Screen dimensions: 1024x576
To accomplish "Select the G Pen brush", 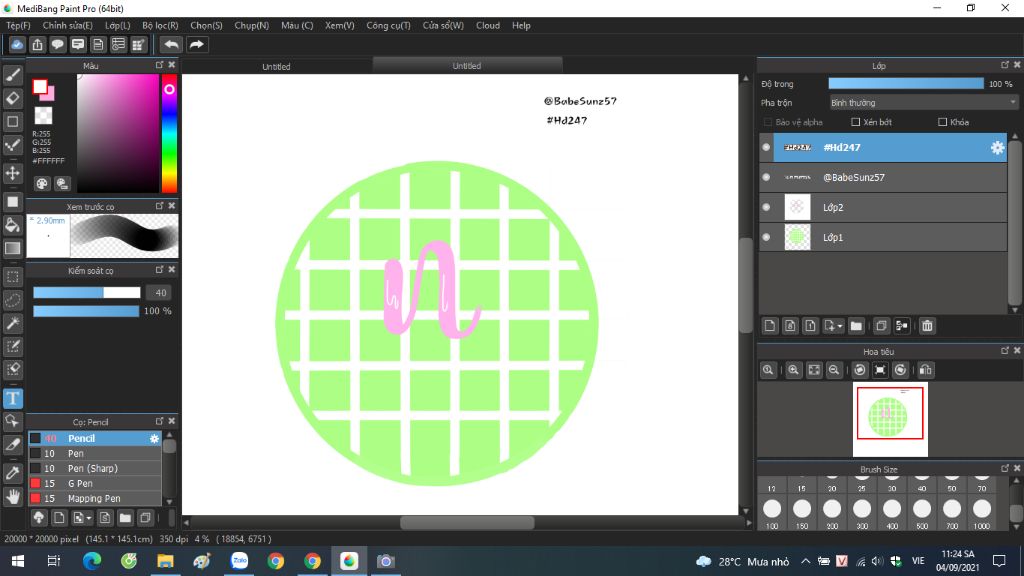I will point(94,483).
